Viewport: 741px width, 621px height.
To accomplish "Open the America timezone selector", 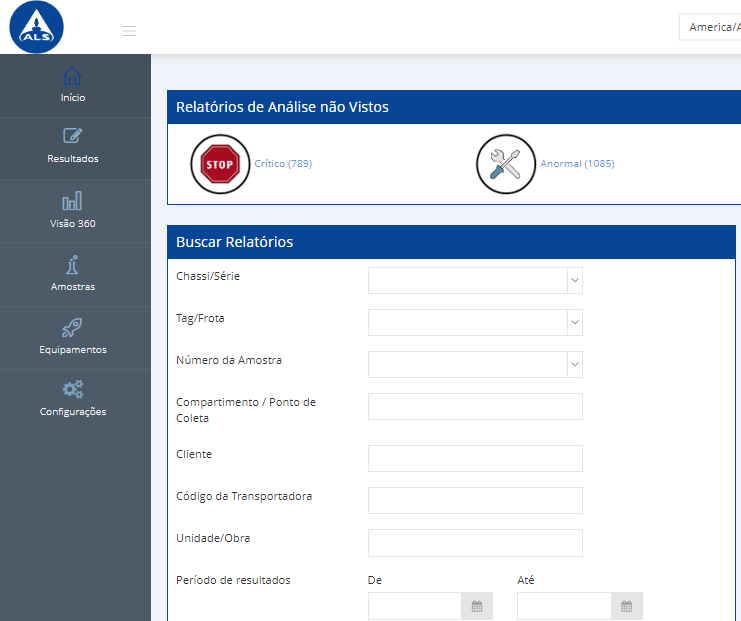I will tap(710, 27).
